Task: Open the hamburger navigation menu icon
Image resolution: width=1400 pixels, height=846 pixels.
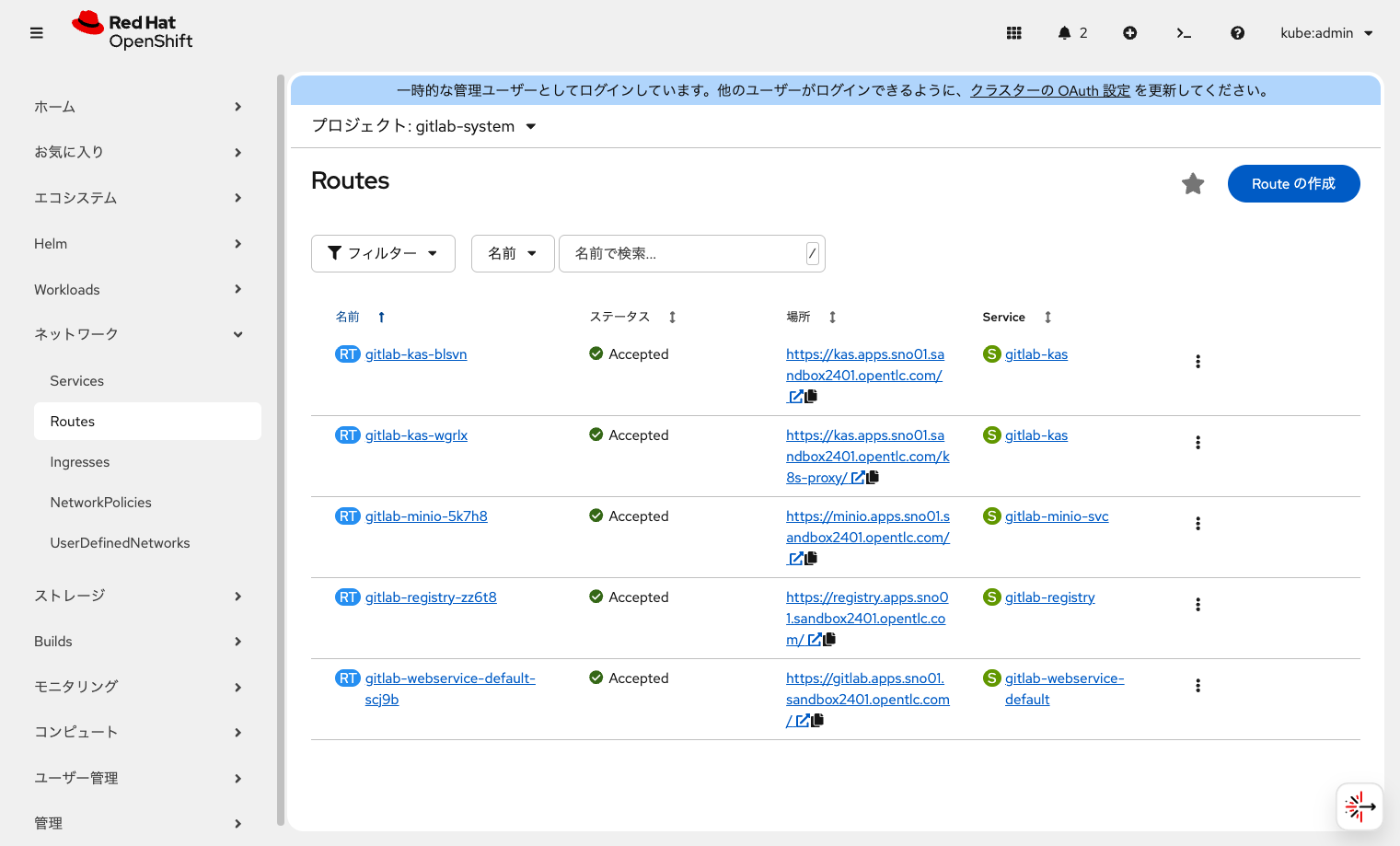Action: coord(36,32)
